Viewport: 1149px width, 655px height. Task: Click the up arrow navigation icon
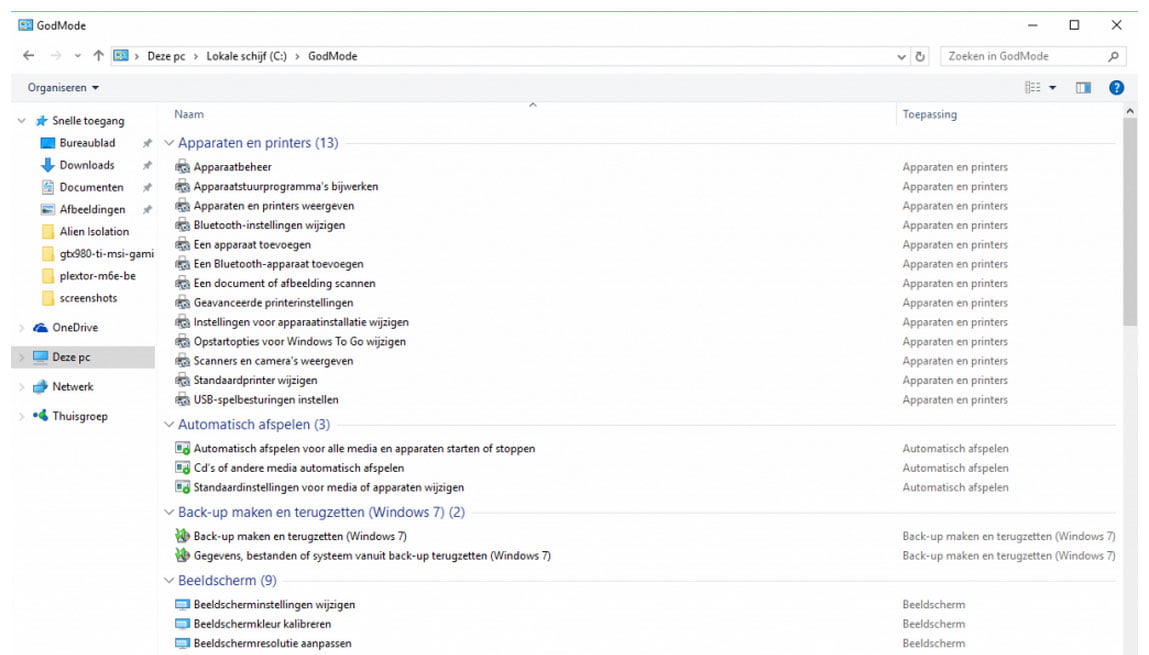pyautogui.click(x=98, y=56)
